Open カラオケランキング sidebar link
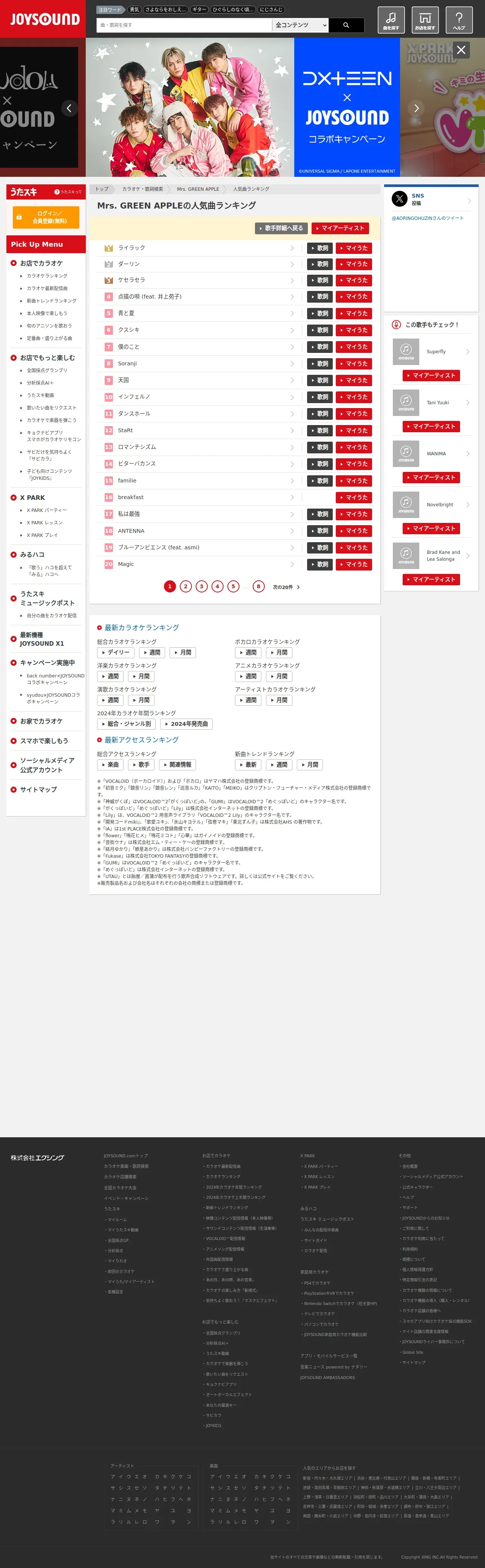The image size is (485, 1568). click(47, 276)
